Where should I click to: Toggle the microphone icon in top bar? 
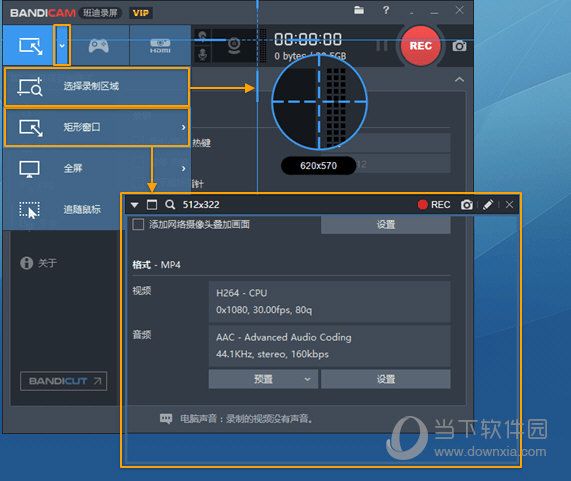click(203, 55)
